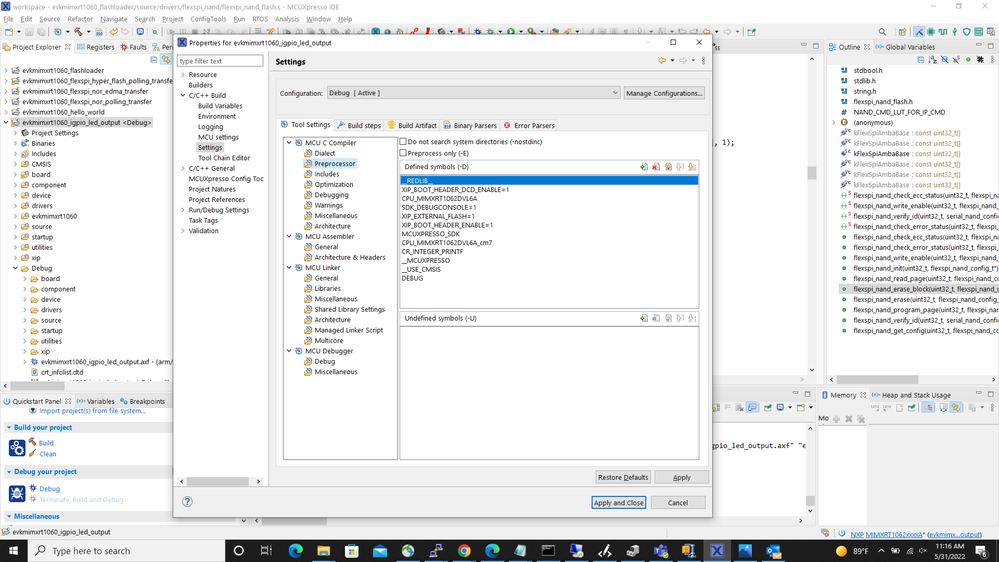Click Apply and Close button

click(618, 503)
